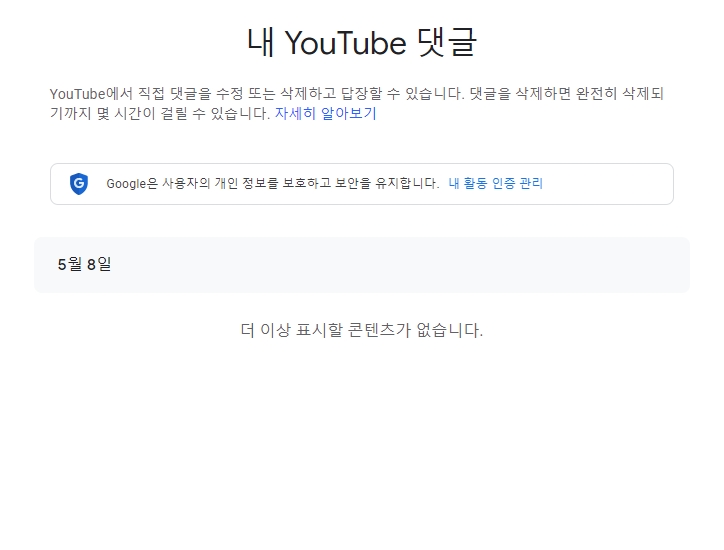Click the 내 YouTube 댓글 page title
The image size is (724, 550).
[362, 42]
